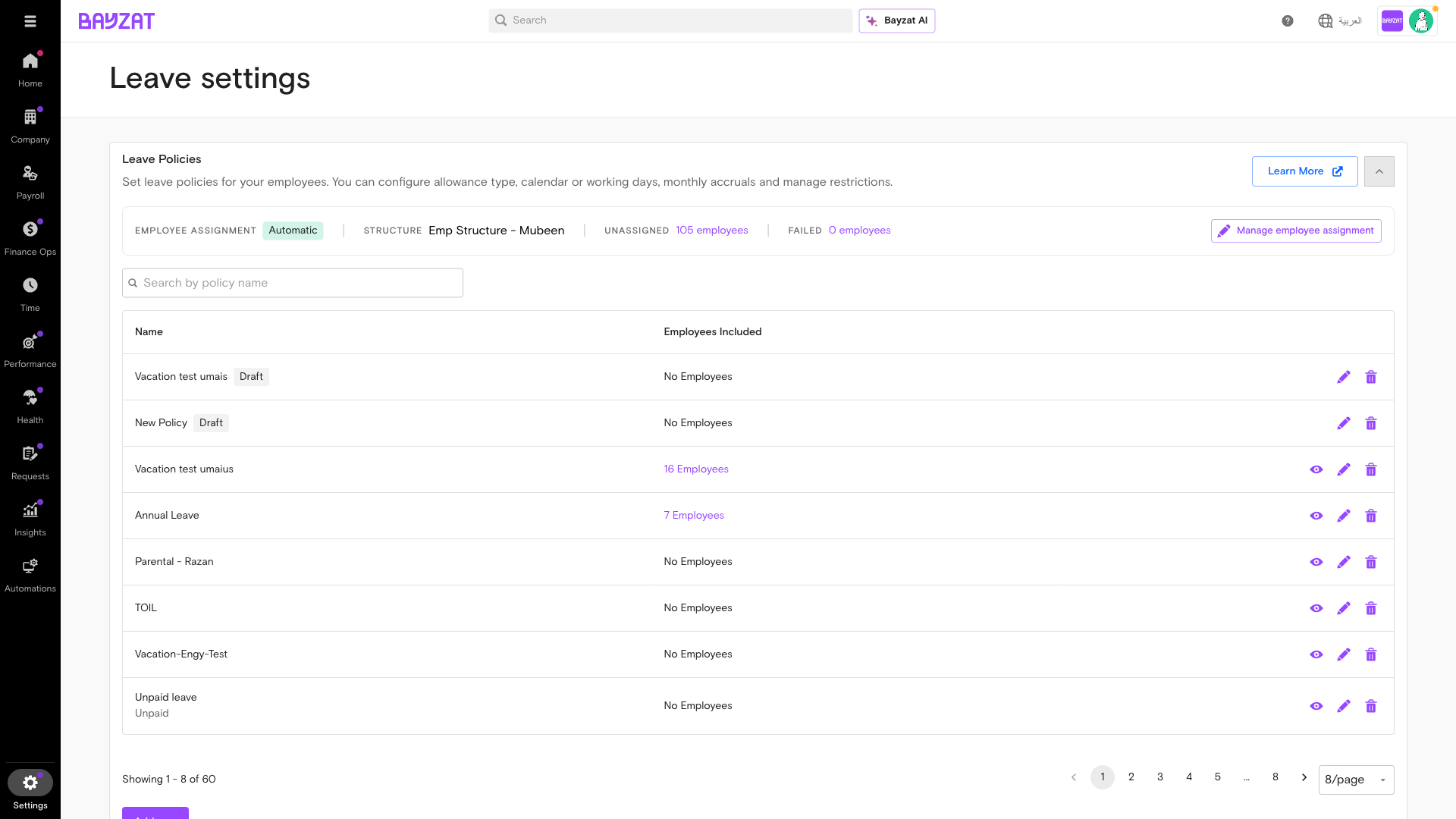Delete the Vacation-Engy-Test policy
Viewport: 1456px width, 819px height.
click(1371, 654)
